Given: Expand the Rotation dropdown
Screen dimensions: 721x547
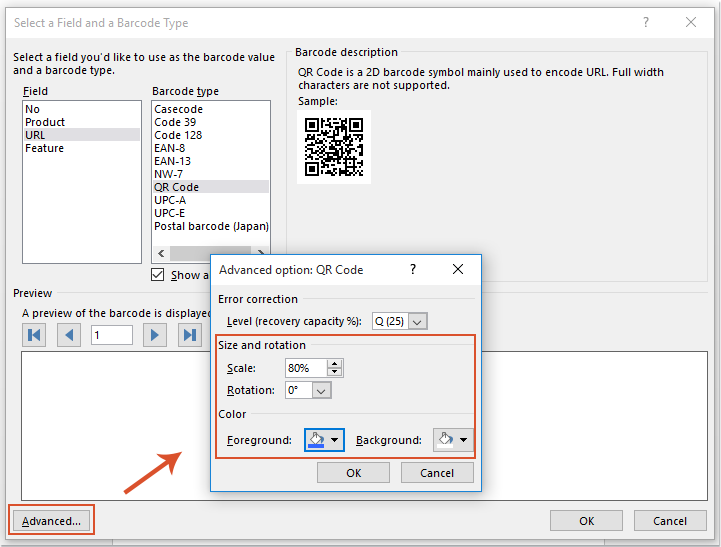Looking at the screenshot, I should pyautogui.click(x=320, y=391).
